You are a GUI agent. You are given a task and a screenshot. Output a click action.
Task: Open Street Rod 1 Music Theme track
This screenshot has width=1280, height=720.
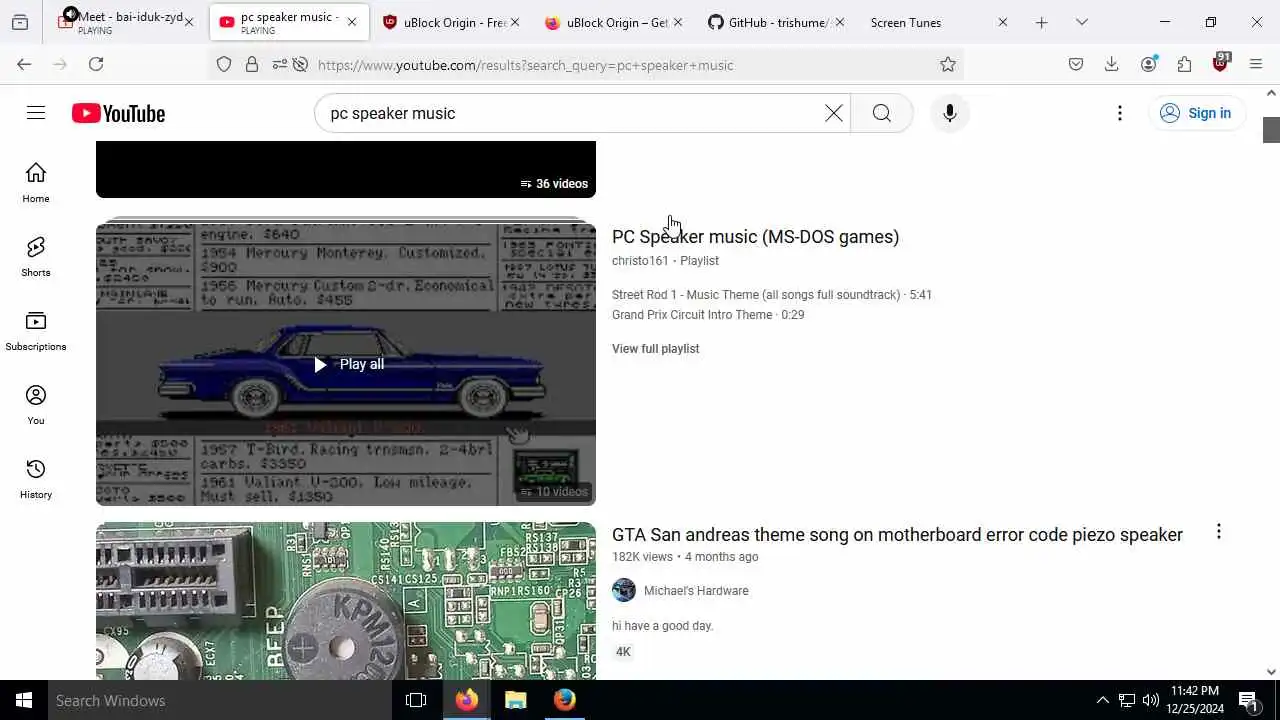point(771,295)
